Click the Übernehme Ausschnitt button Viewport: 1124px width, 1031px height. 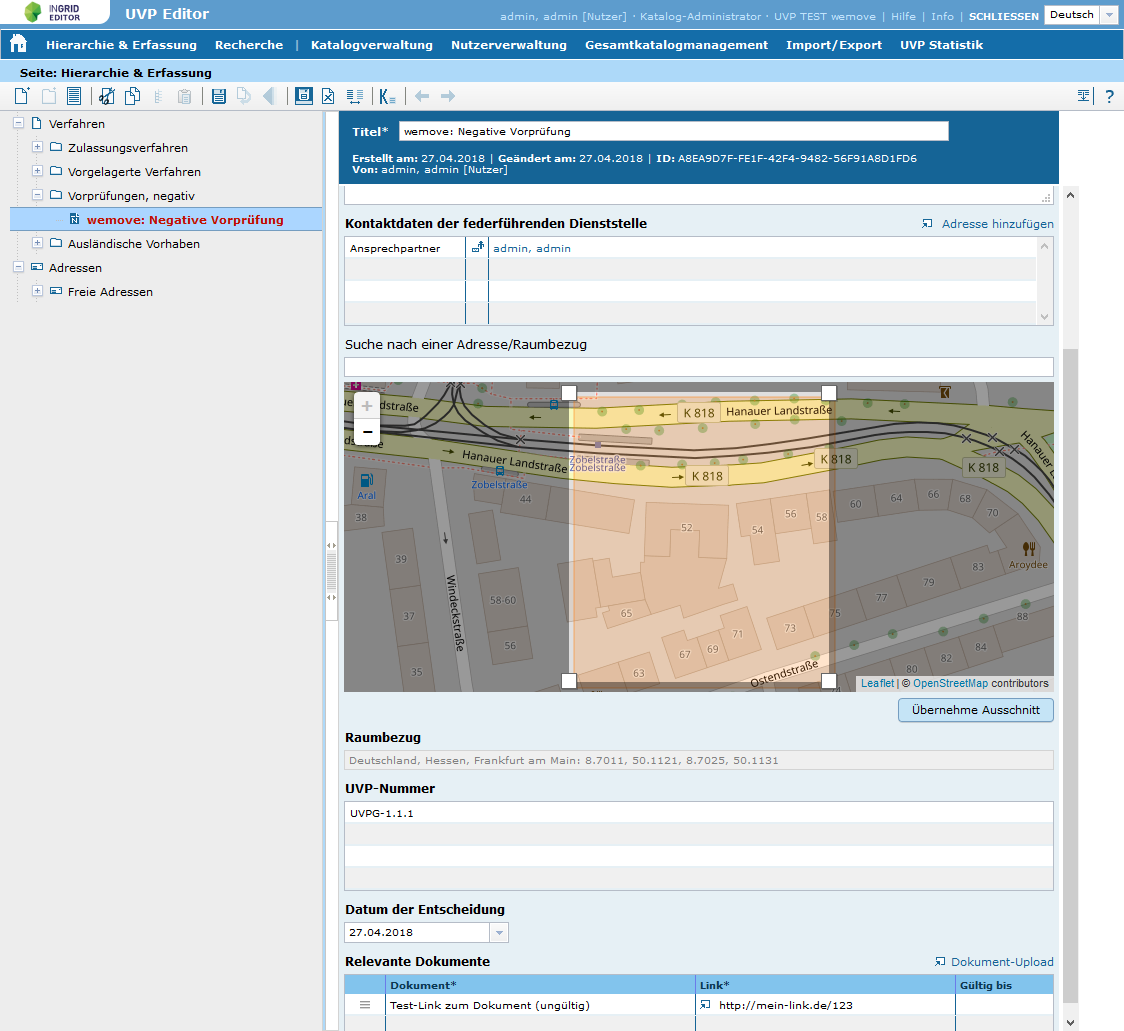click(976, 710)
